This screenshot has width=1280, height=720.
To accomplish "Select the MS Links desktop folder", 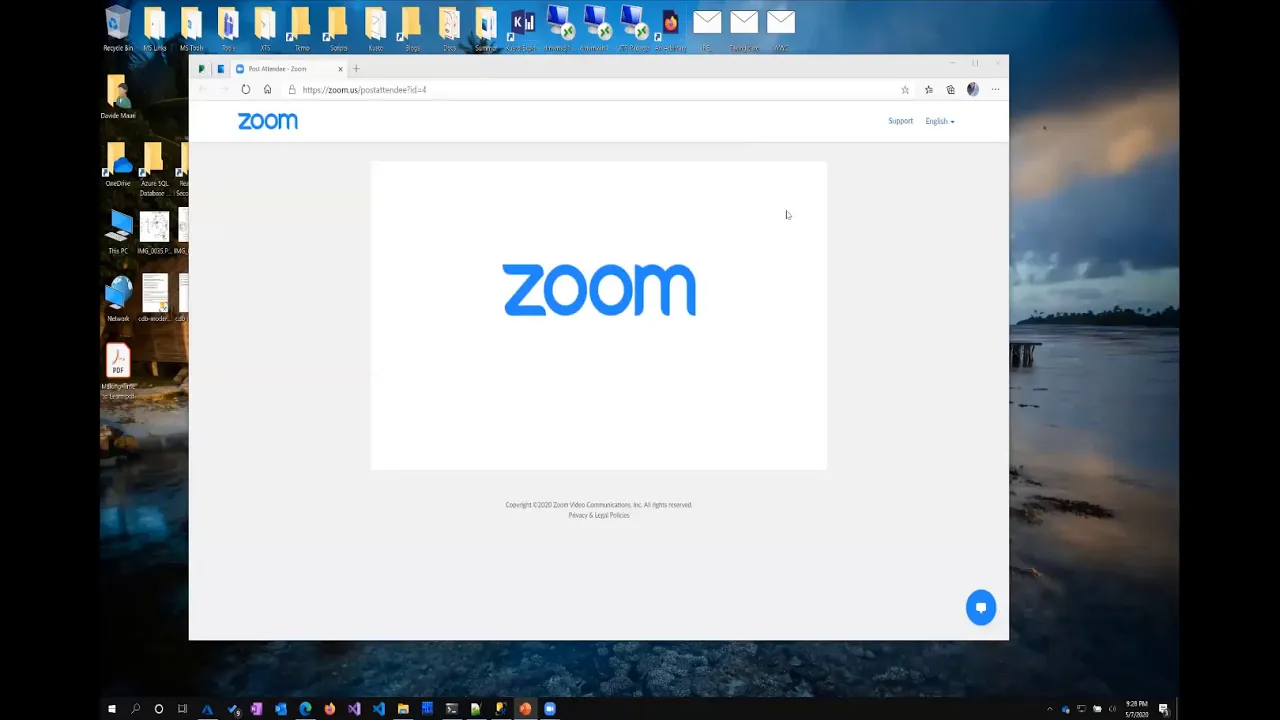I will [154, 29].
